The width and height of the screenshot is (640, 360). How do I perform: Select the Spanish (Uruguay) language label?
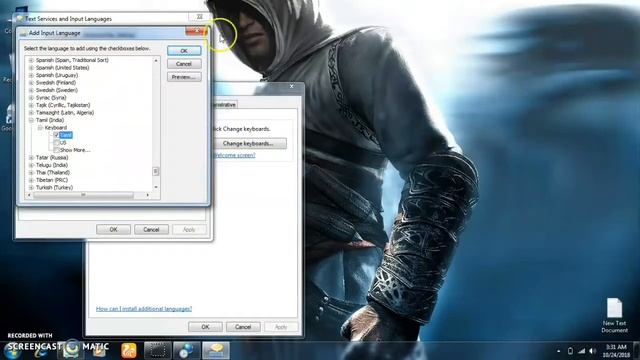point(57,75)
